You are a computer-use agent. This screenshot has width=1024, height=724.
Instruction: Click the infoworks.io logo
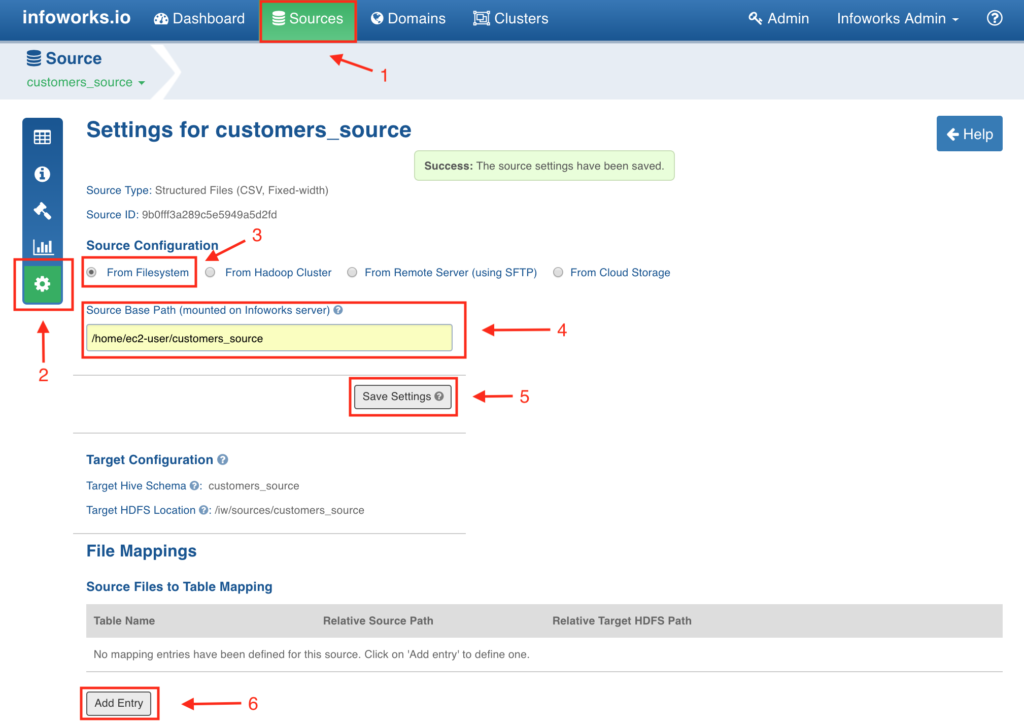coord(75,17)
